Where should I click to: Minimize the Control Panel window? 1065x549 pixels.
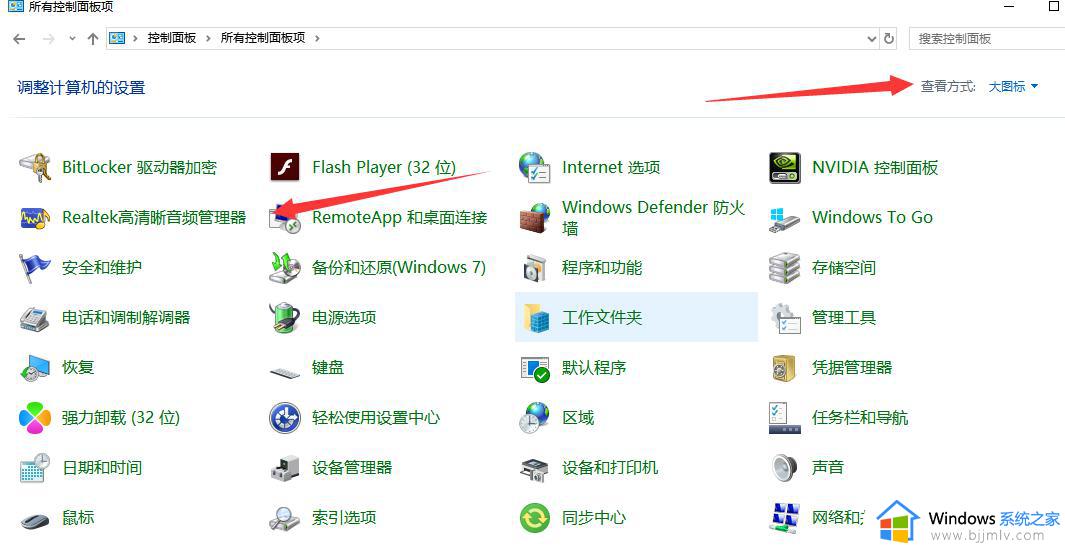point(1009,7)
